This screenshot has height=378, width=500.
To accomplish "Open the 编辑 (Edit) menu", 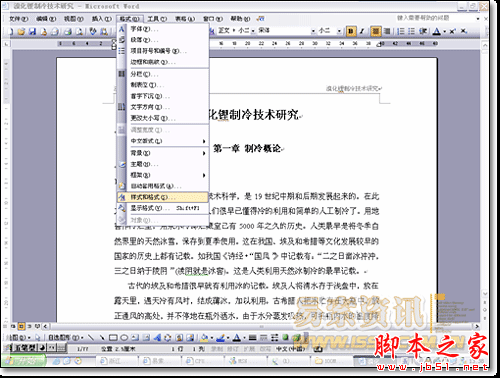I will point(46,19).
